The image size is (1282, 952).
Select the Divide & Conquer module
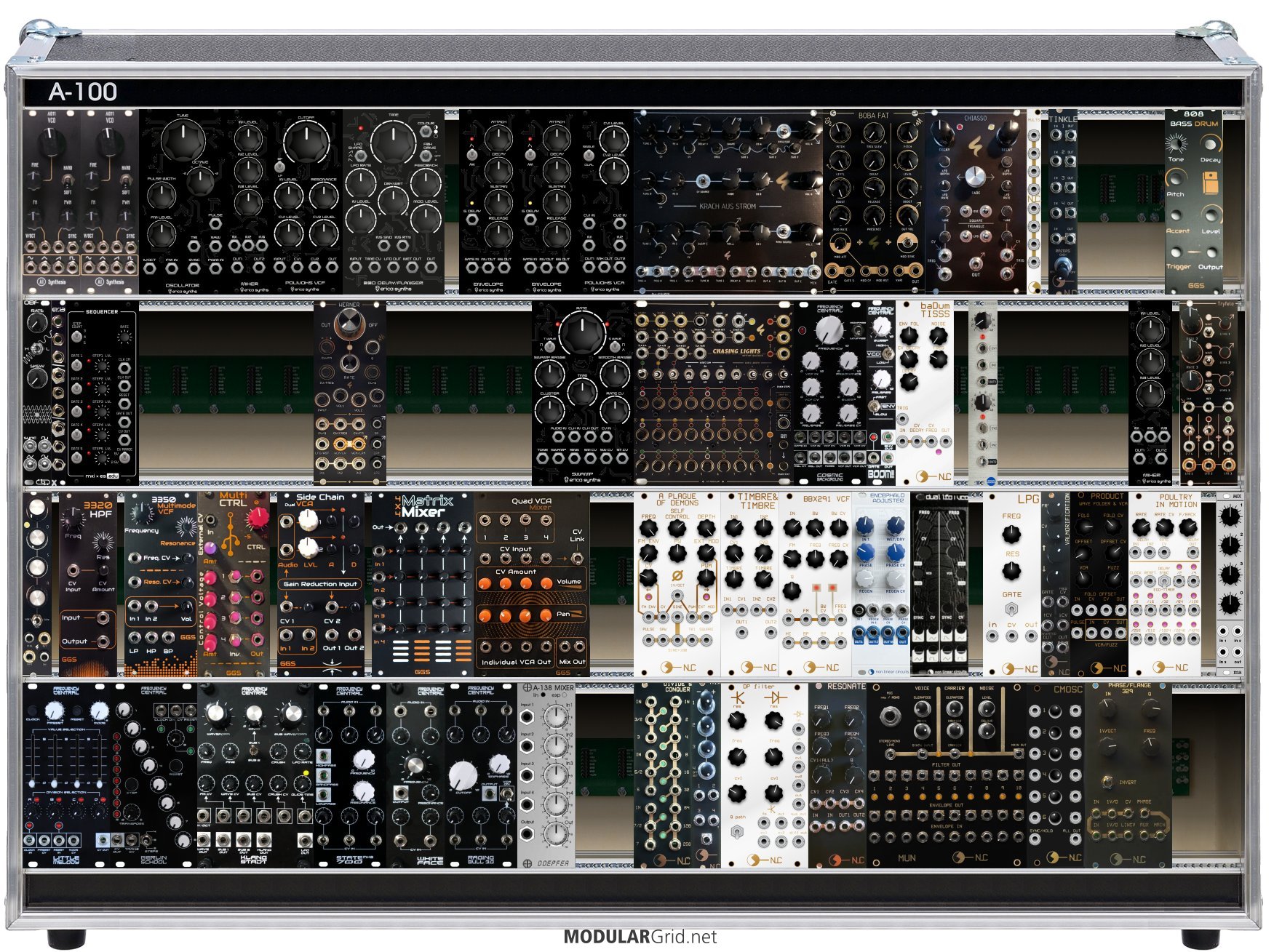663,776
